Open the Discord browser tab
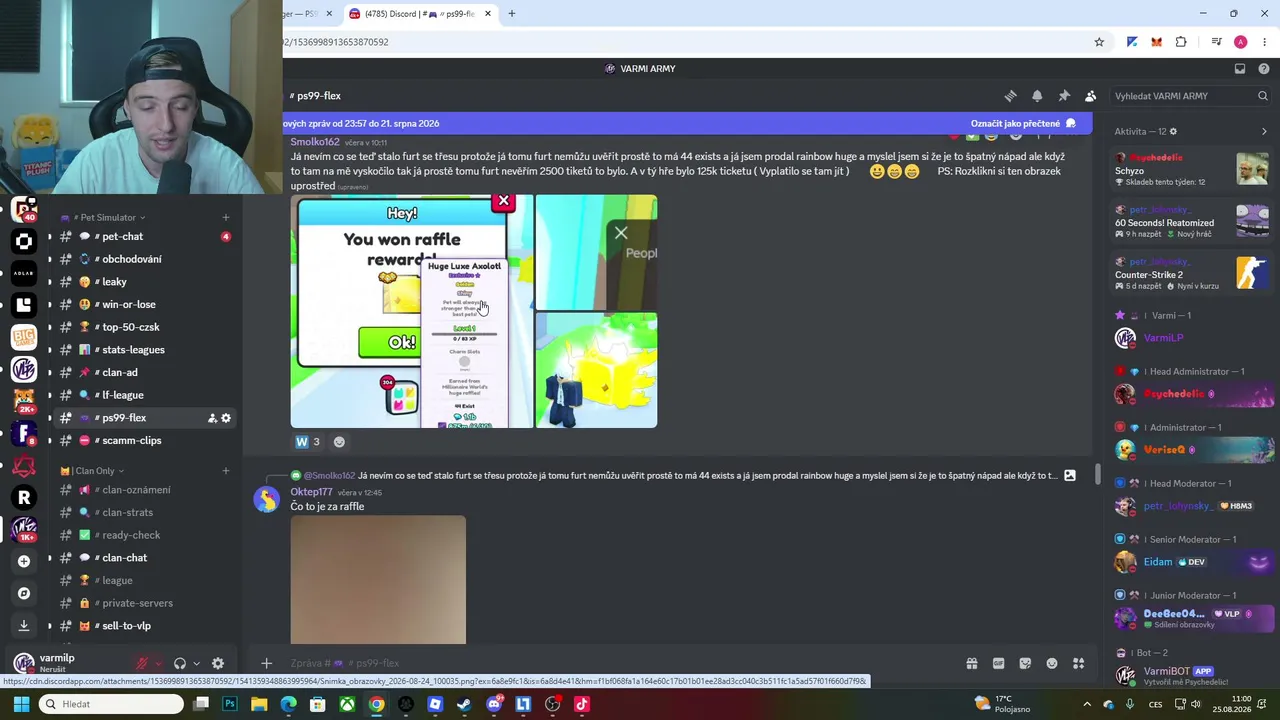1280x720 pixels. click(x=421, y=14)
